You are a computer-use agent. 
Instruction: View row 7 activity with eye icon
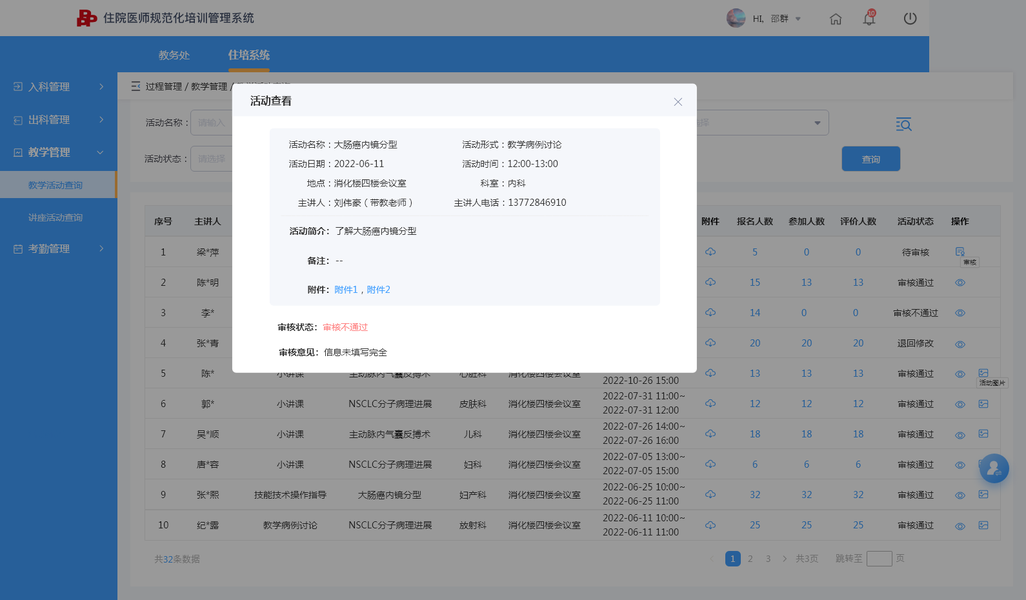click(960, 434)
